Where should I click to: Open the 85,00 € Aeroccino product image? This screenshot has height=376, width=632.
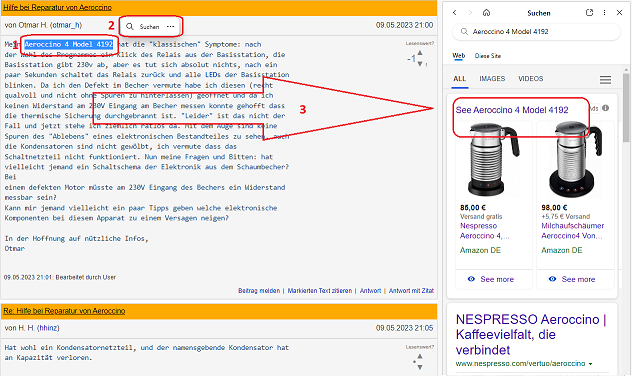(493, 159)
